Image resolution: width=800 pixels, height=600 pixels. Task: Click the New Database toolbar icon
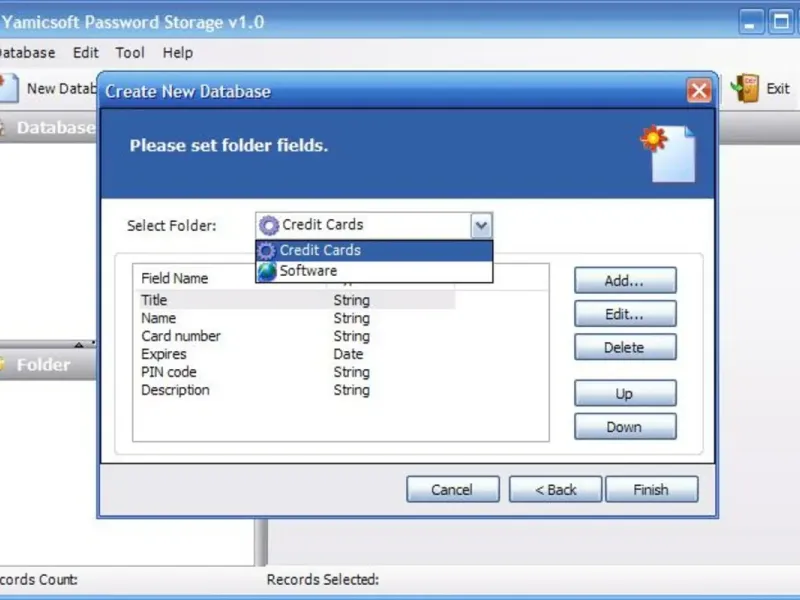pyautogui.click(x=9, y=88)
